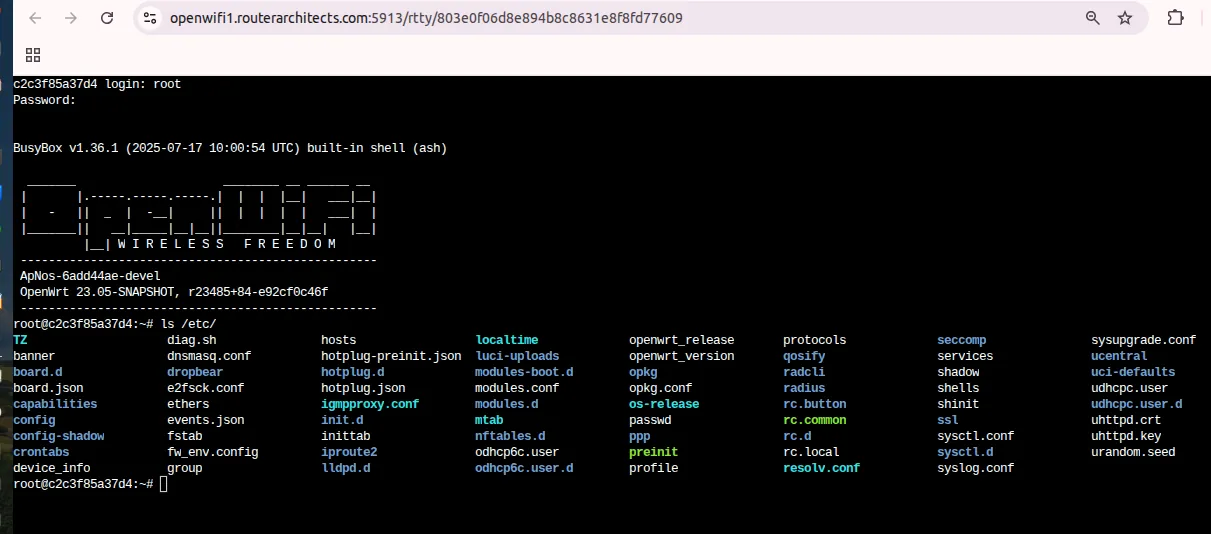Viewport: 1211px width, 534px height.
Task: Reload the rtty terminal page
Action: pyautogui.click(x=107, y=18)
